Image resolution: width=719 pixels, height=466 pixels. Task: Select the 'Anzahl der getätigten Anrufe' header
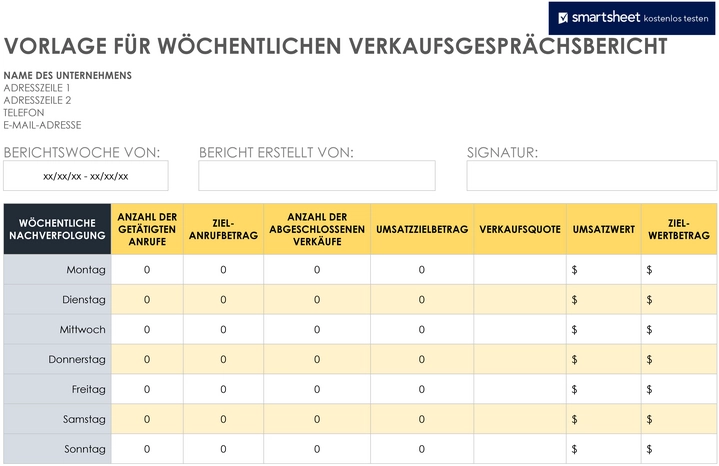[x=147, y=229]
